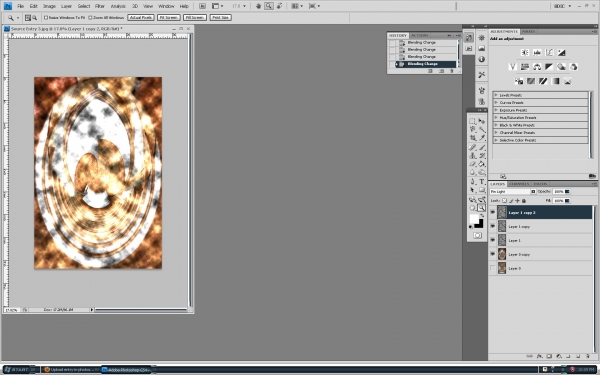Expand Selective Color Presets list
600x375 pixels.
pos(496,140)
